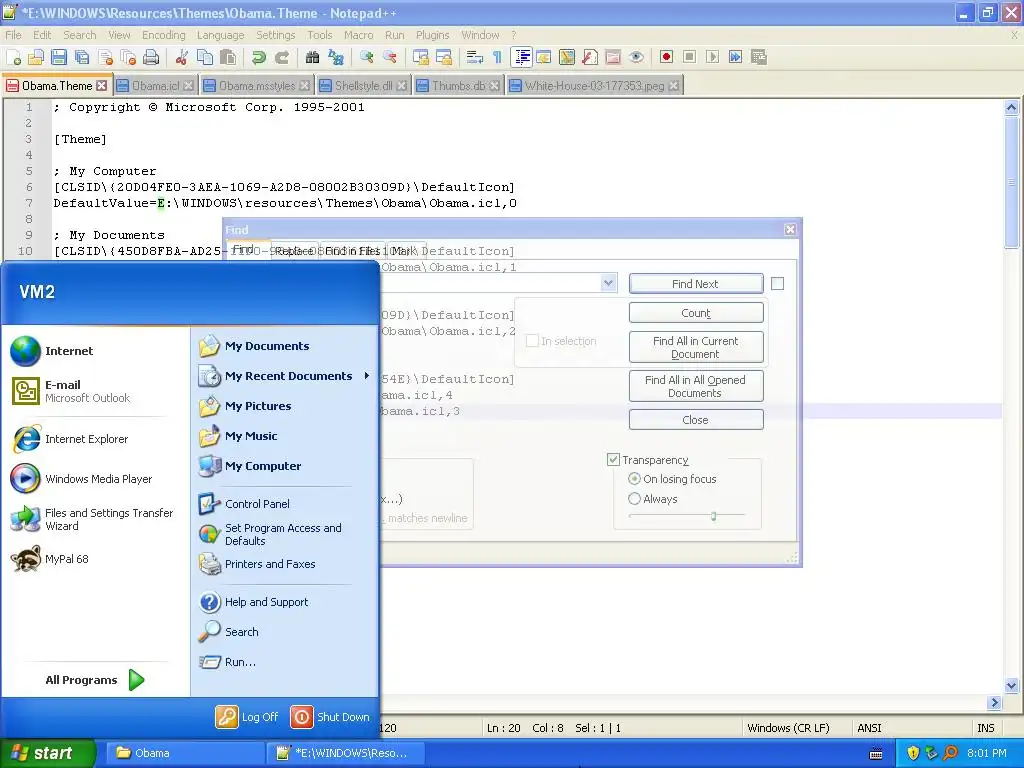Click the horizontal scrollbar right arrow
Image resolution: width=1024 pixels, height=768 pixels.
[x=995, y=703]
